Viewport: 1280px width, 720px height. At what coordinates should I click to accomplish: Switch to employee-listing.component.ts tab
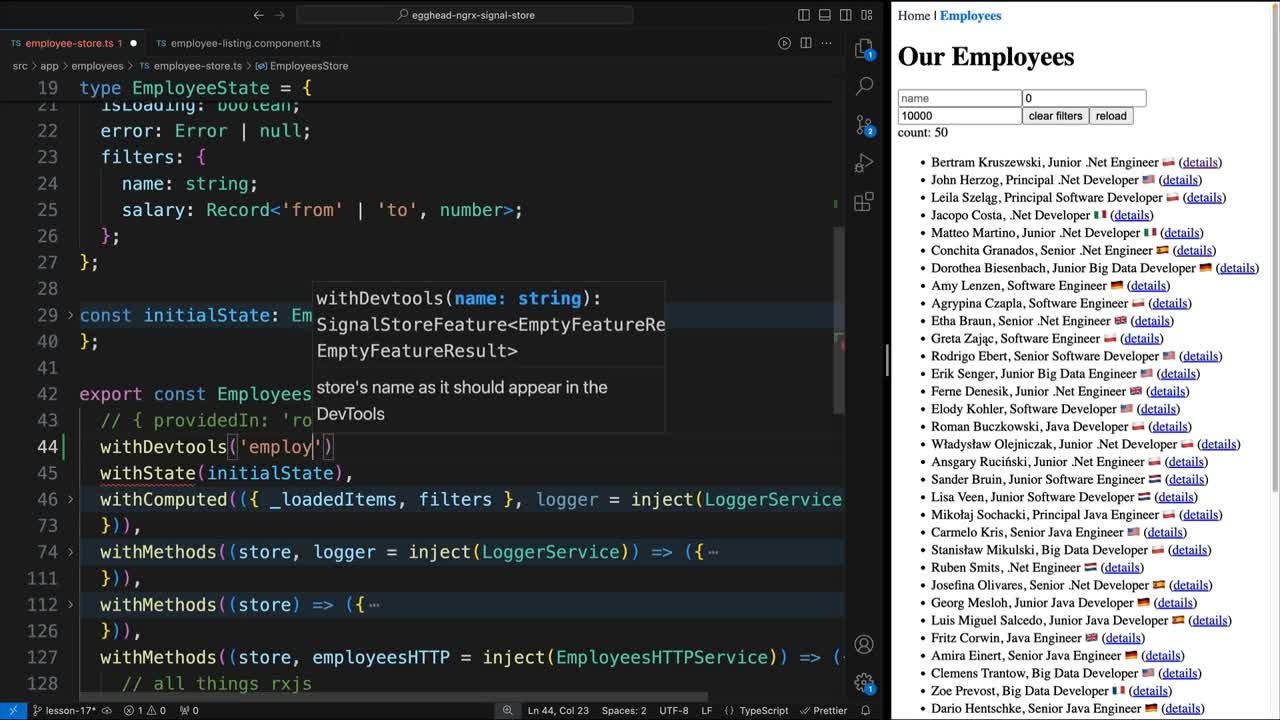[x=245, y=43]
